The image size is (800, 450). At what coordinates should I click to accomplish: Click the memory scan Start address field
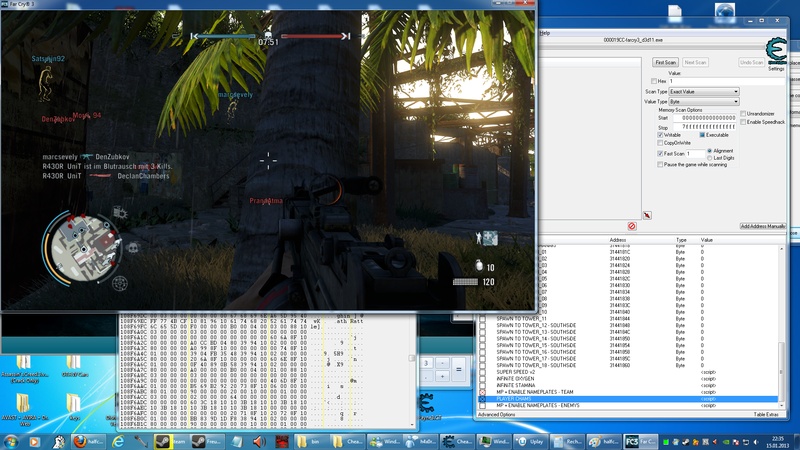pyautogui.click(x=705, y=118)
